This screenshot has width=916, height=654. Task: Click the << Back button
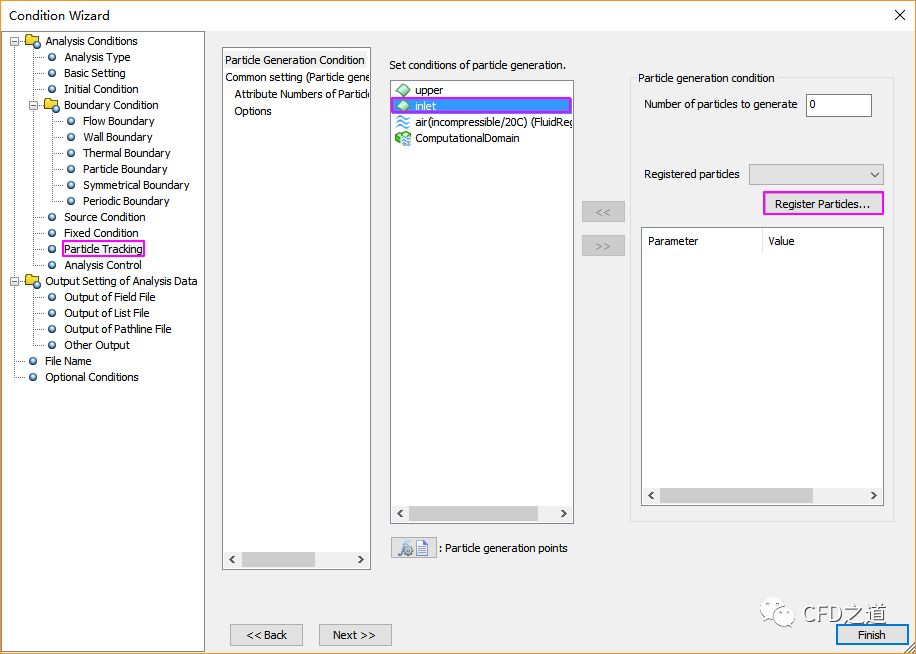coord(266,635)
